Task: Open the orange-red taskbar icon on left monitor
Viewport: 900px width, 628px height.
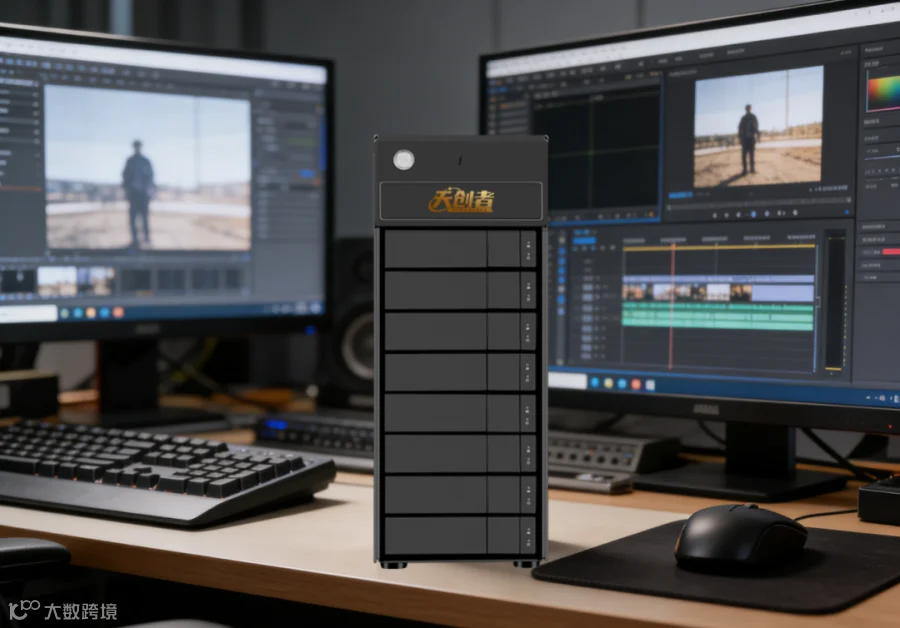Action: point(118,312)
